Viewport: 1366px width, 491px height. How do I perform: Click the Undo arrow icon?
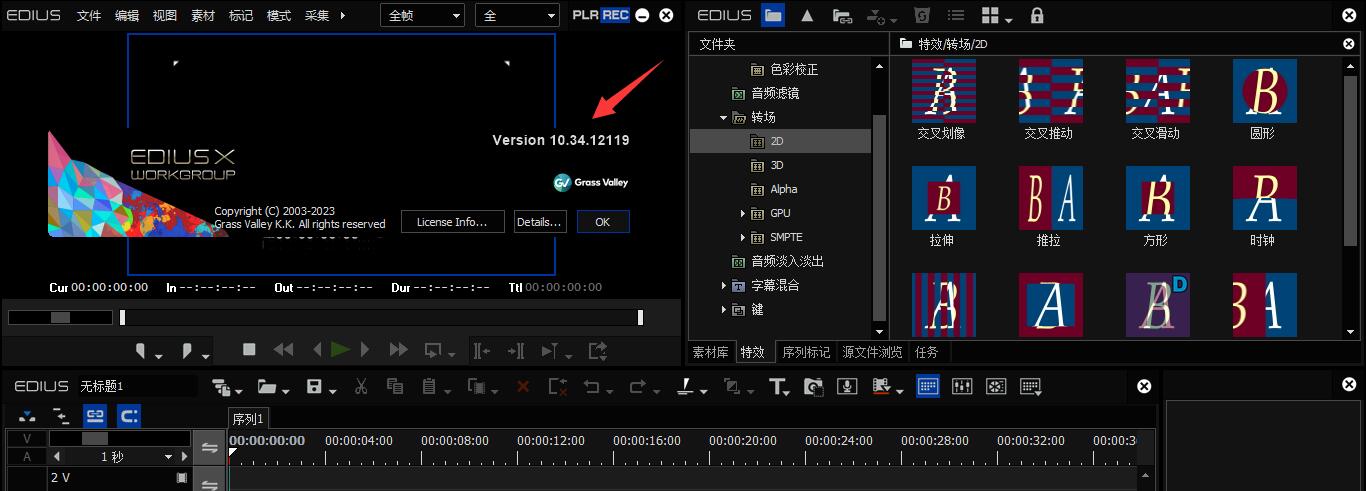coord(592,387)
